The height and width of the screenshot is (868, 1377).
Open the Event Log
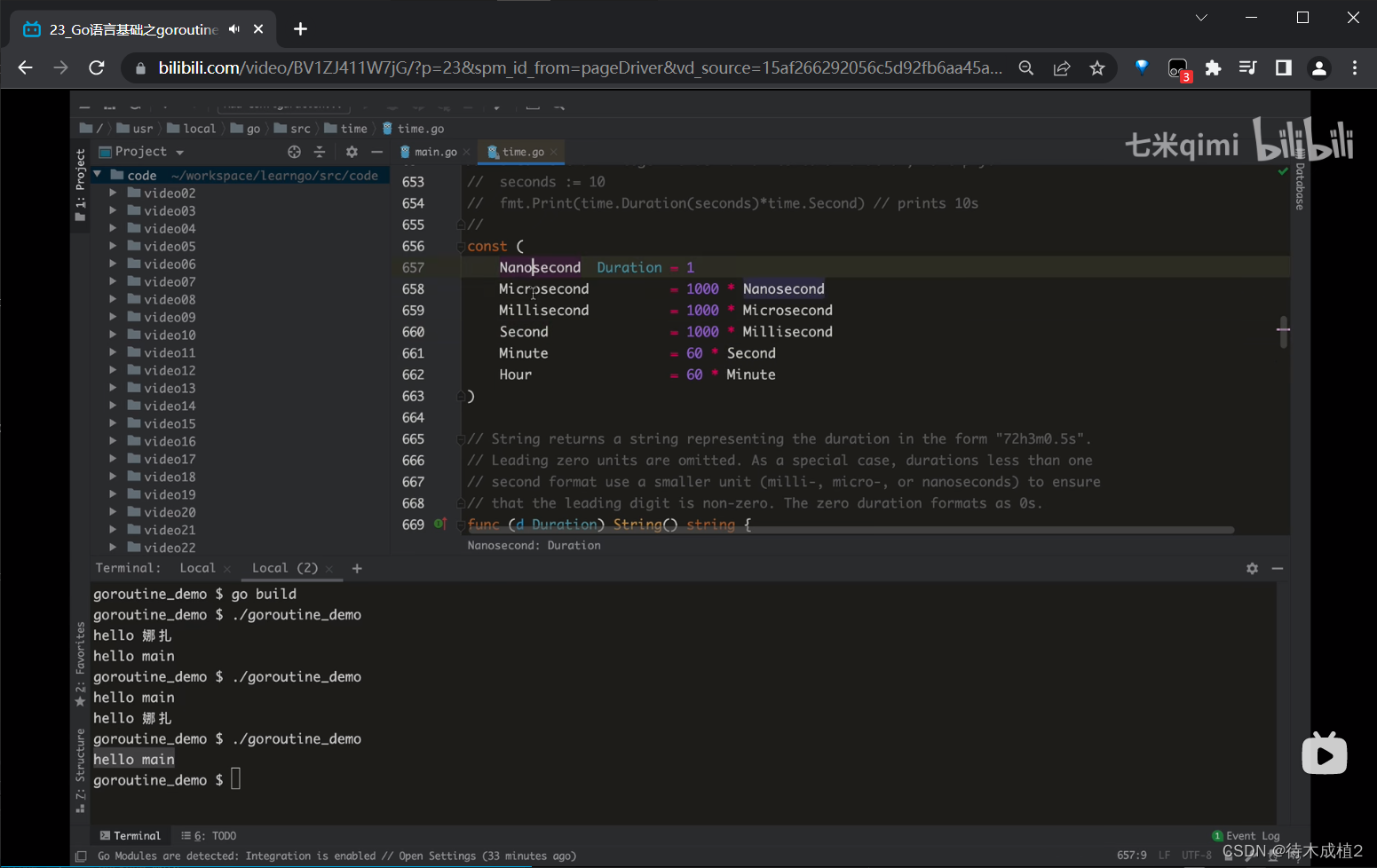pos(1246,836)
